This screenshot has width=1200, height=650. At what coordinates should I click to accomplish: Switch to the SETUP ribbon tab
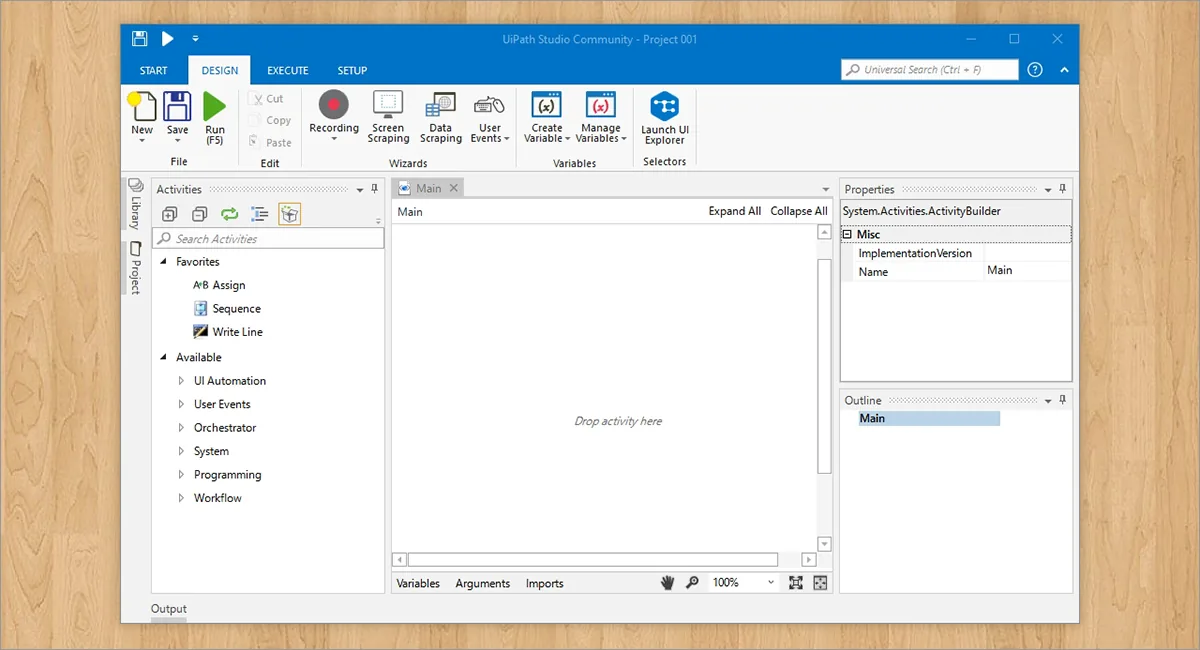tap(352, 71)
